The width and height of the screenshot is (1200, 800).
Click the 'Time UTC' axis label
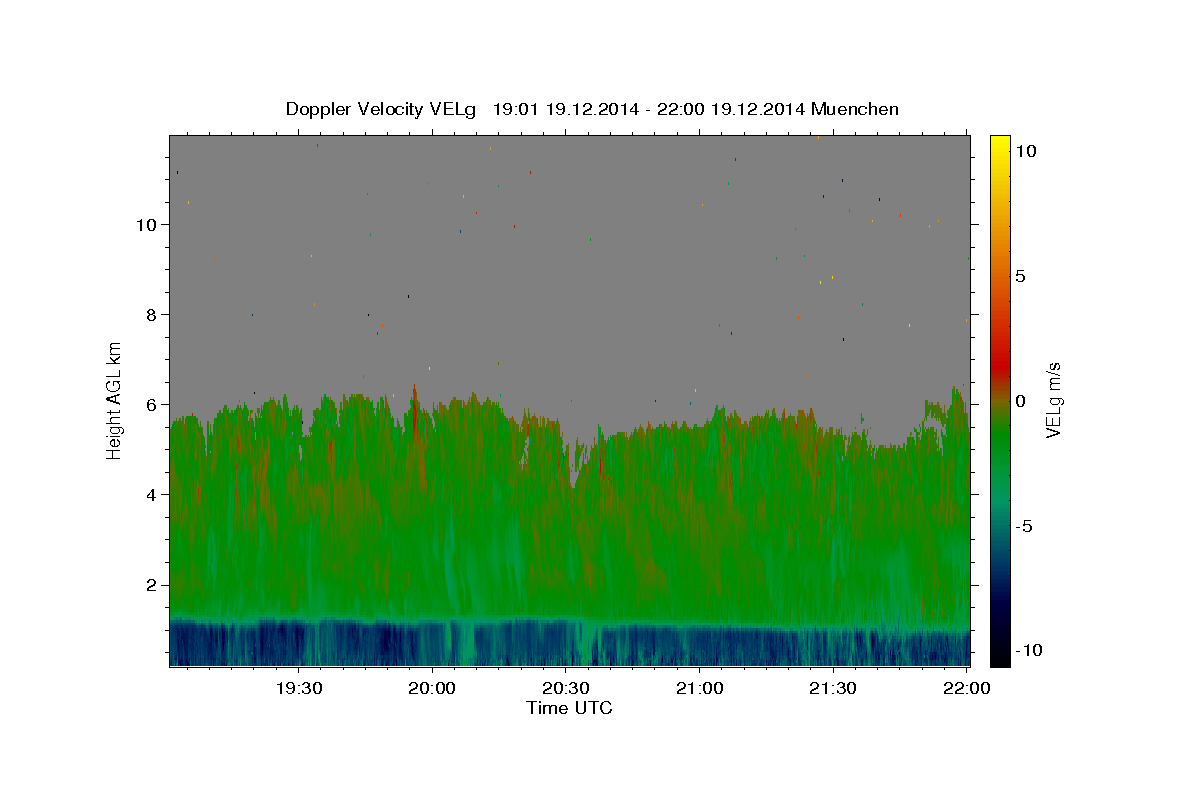[x=569, y=708]
